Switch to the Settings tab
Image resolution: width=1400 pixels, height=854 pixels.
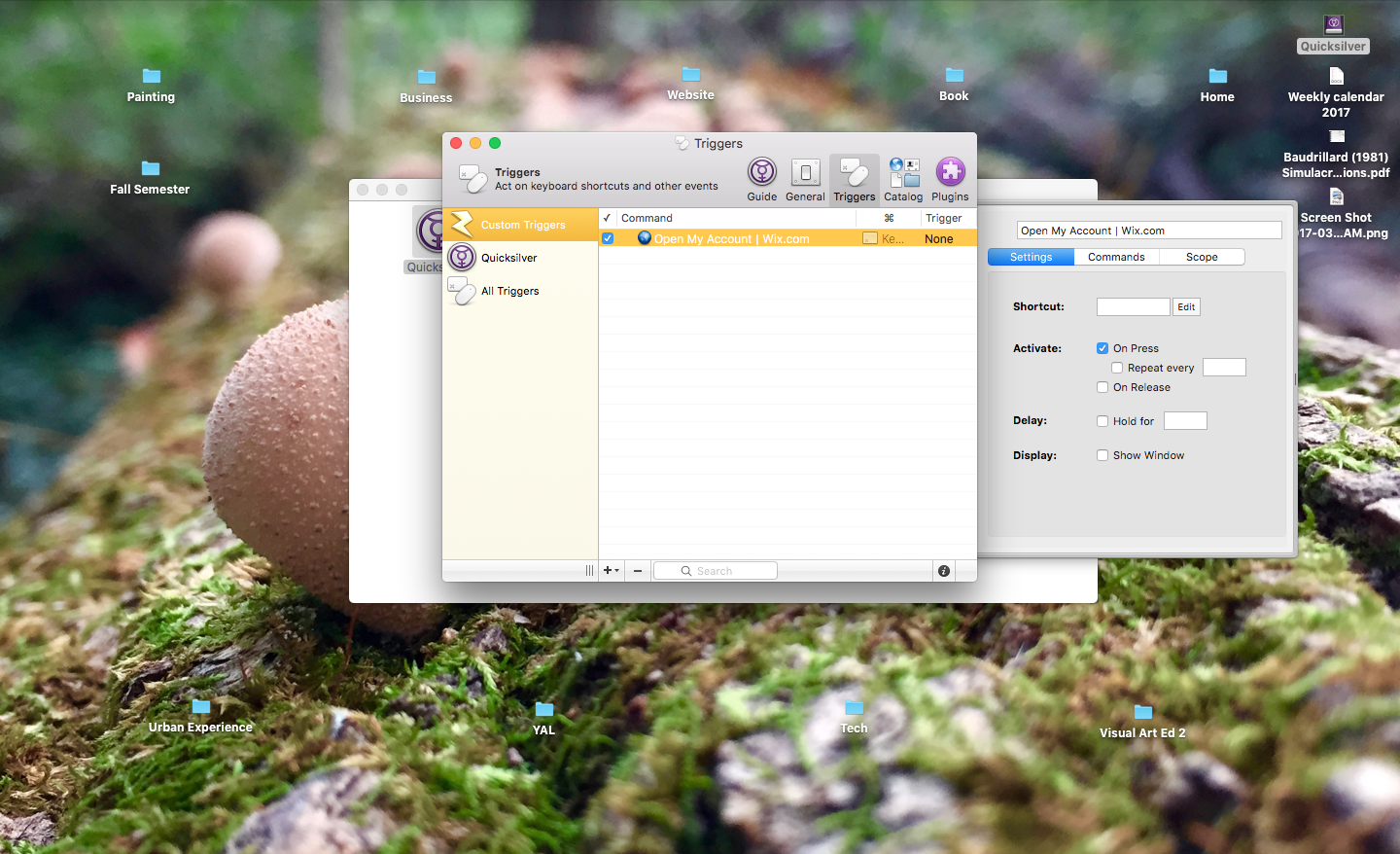click(1031, 257)
